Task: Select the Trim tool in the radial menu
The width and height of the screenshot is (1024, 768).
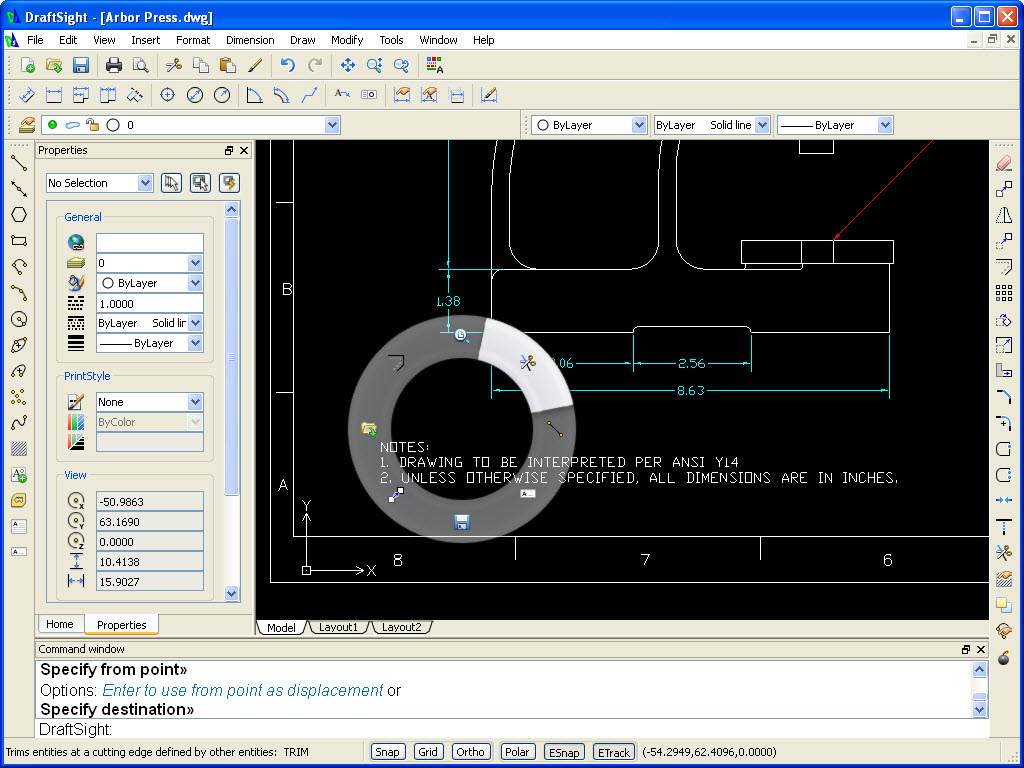Action: tap(528, 361)
